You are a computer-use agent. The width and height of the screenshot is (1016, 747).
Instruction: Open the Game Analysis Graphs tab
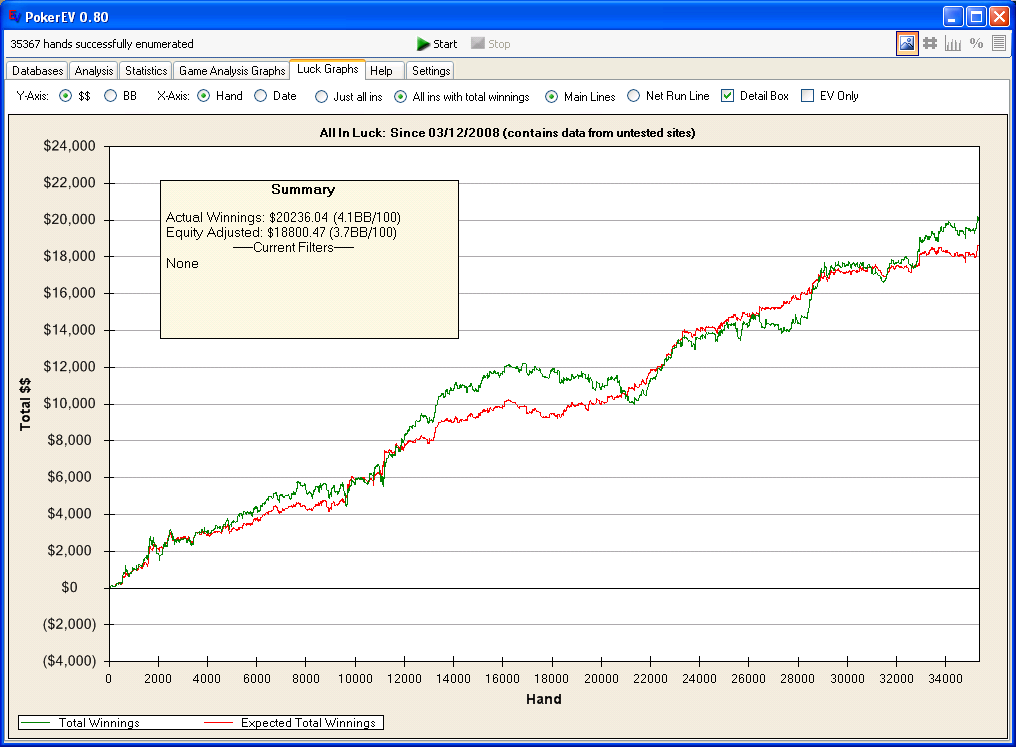232,71
